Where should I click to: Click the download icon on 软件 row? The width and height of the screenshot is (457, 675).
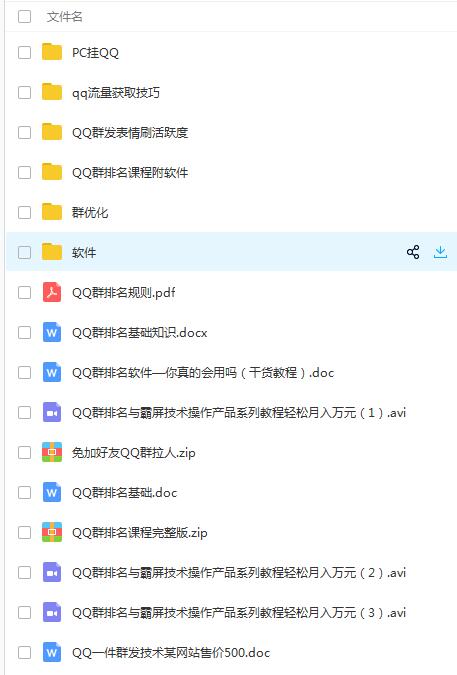click(x=440, y=252)
